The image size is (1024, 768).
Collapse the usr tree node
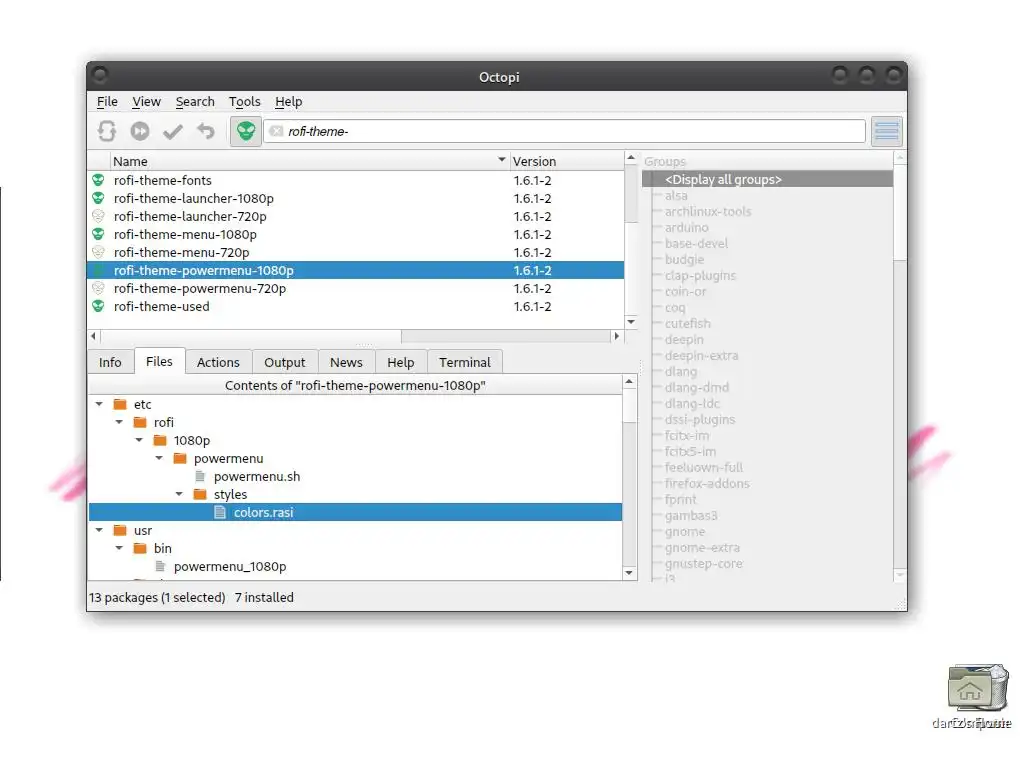99,530
